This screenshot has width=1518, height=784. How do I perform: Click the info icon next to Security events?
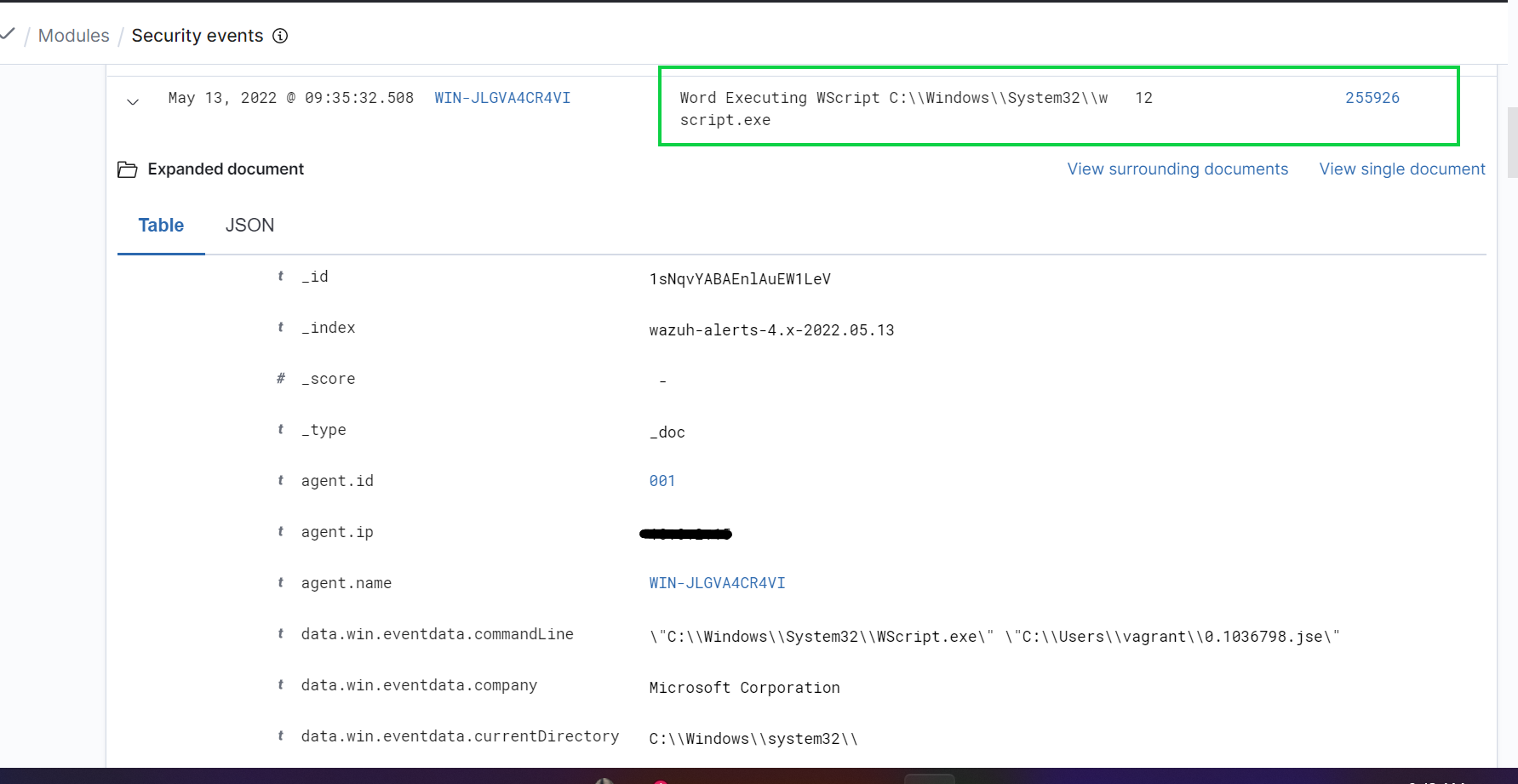[280, 36]
